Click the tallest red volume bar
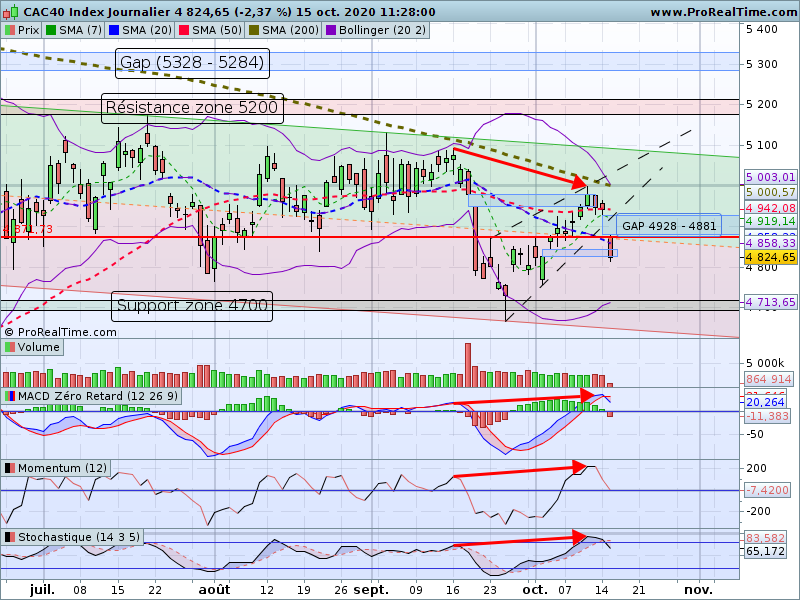Image resolution: width=800 pixels, height=600 pixels. tap(468, 365)
